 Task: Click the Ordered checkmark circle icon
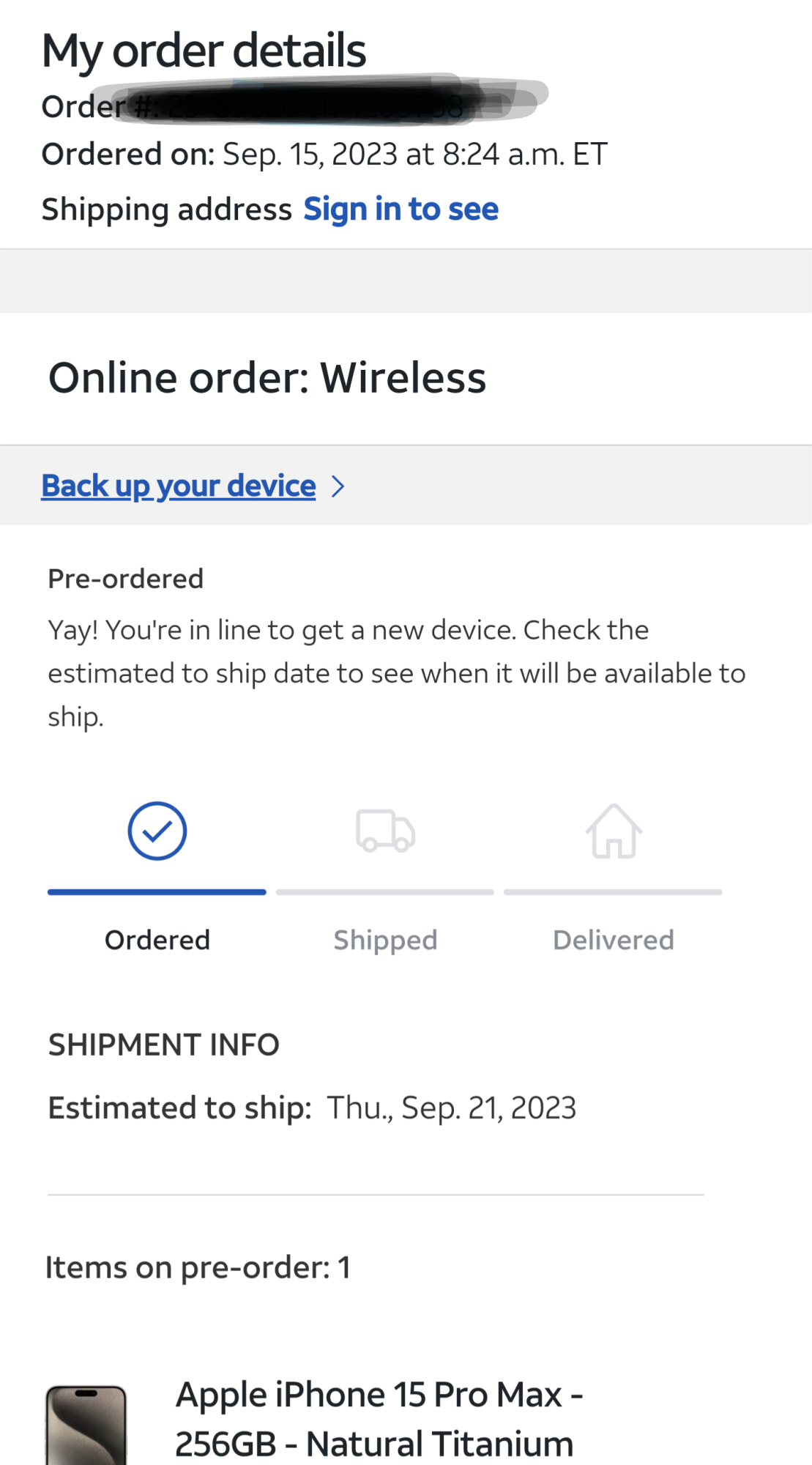(157, 831)
